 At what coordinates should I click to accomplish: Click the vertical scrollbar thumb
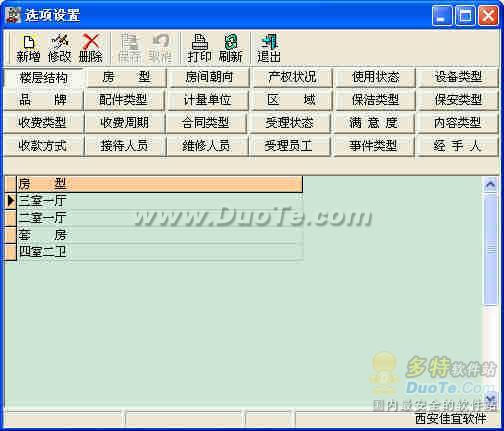tap(490, 248)
